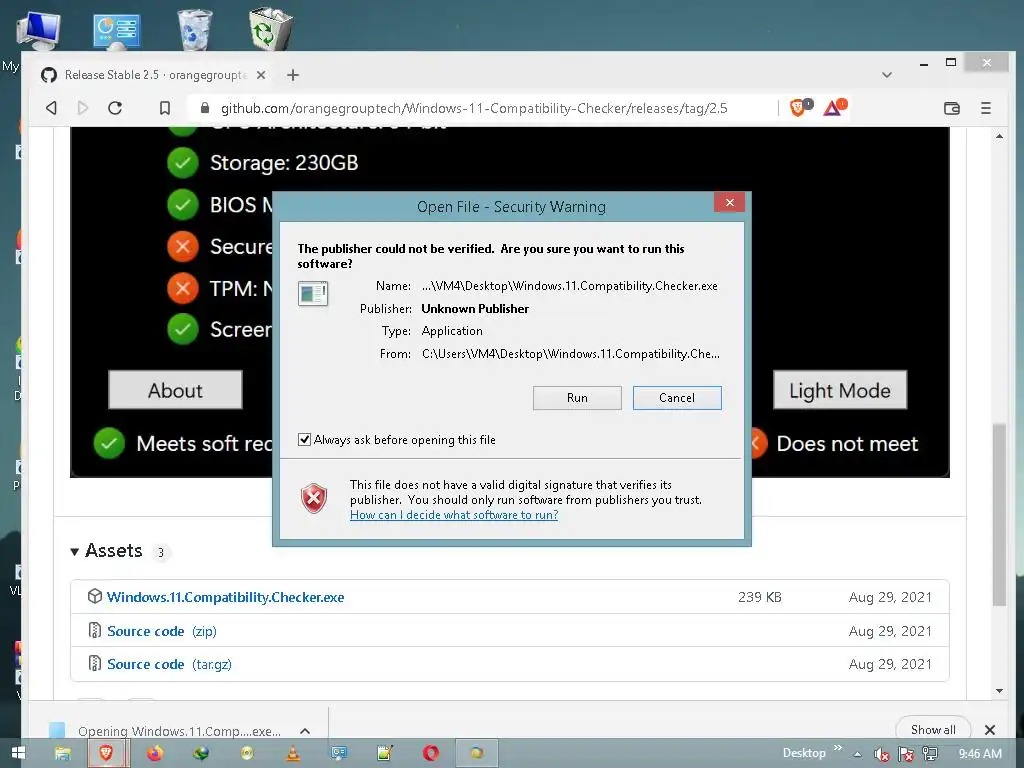Click the network tray icon
The image size is (1024, 768).
[929, 754]
